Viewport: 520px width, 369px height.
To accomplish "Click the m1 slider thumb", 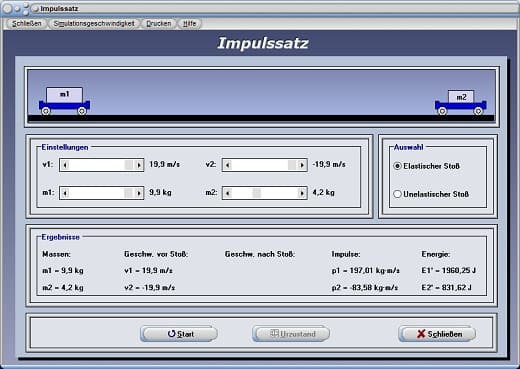I will pos(128,193).
